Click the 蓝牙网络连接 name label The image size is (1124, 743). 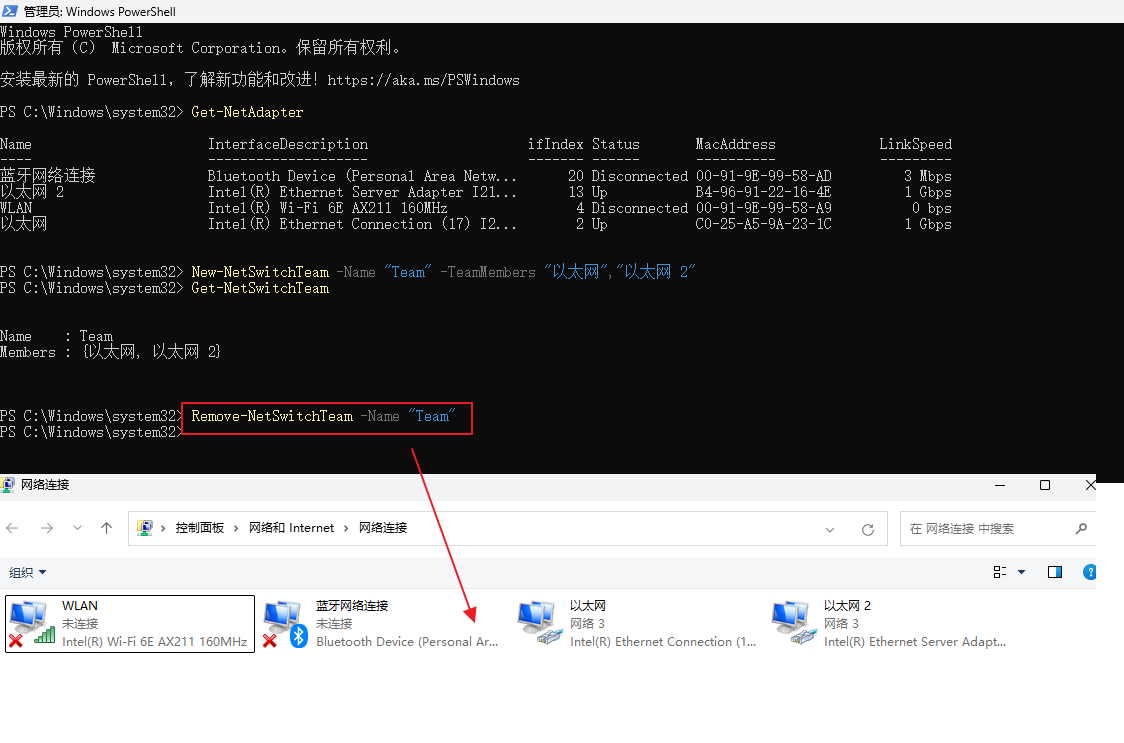(x=352, y=606)
